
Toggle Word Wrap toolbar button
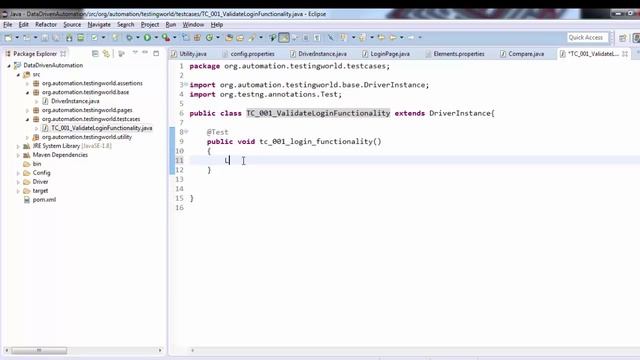click(x=295, y=38)
